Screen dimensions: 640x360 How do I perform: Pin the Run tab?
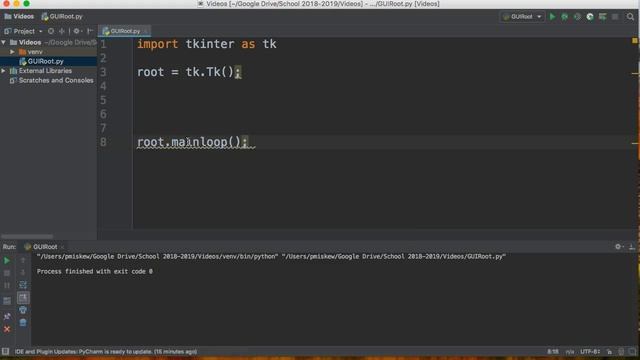[7, 316]
